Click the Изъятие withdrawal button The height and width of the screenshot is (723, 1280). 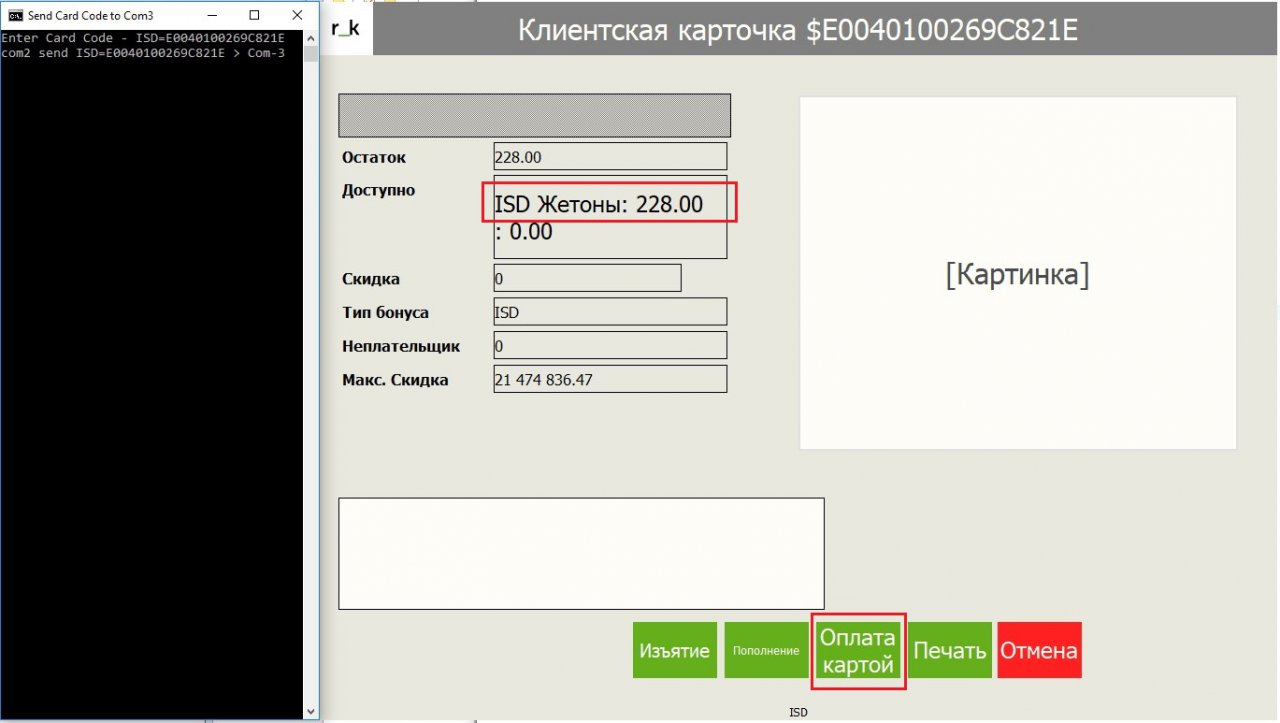(674, 650)
